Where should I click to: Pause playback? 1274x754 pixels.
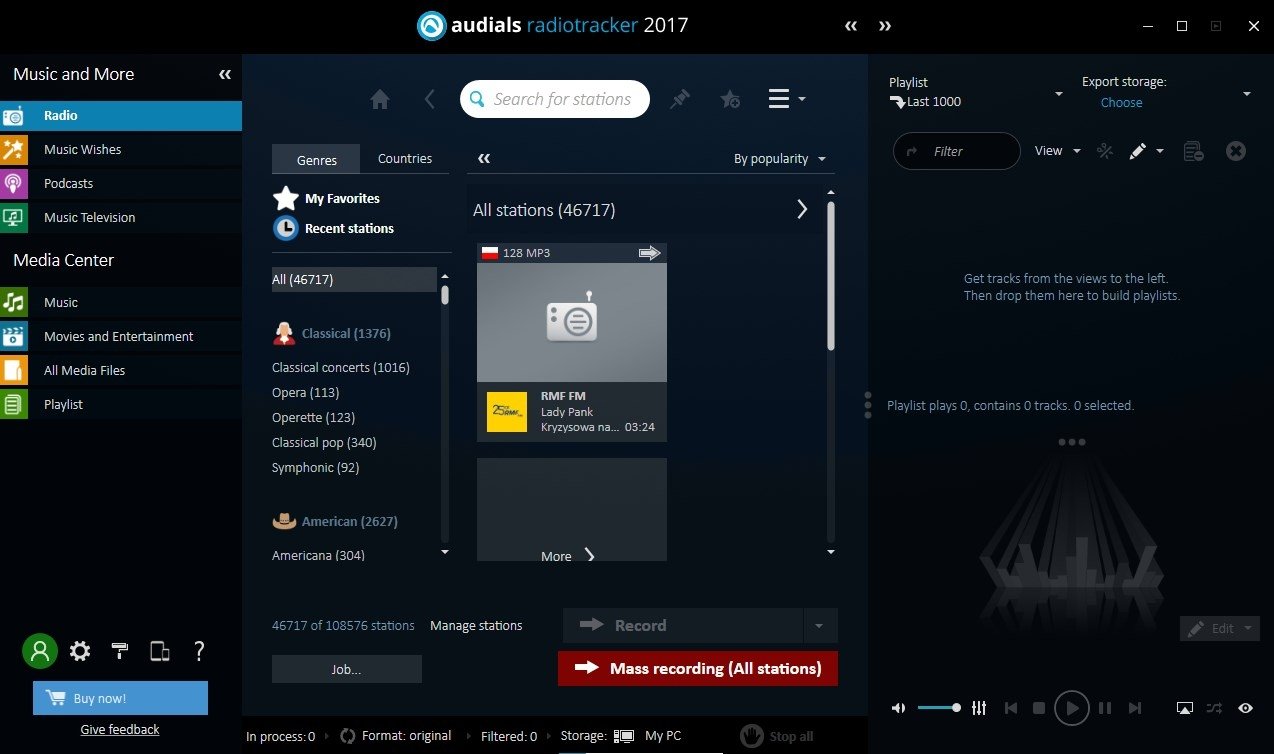[1105, 708]
